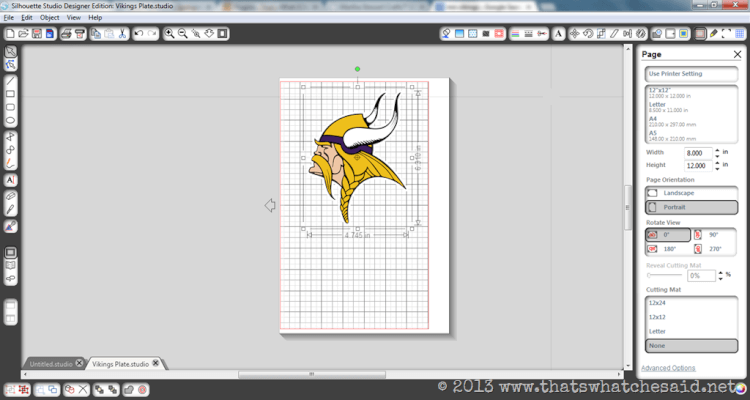Open the Scale window icon
This screenshot has width=750, height=400.
tap(601, 33)
